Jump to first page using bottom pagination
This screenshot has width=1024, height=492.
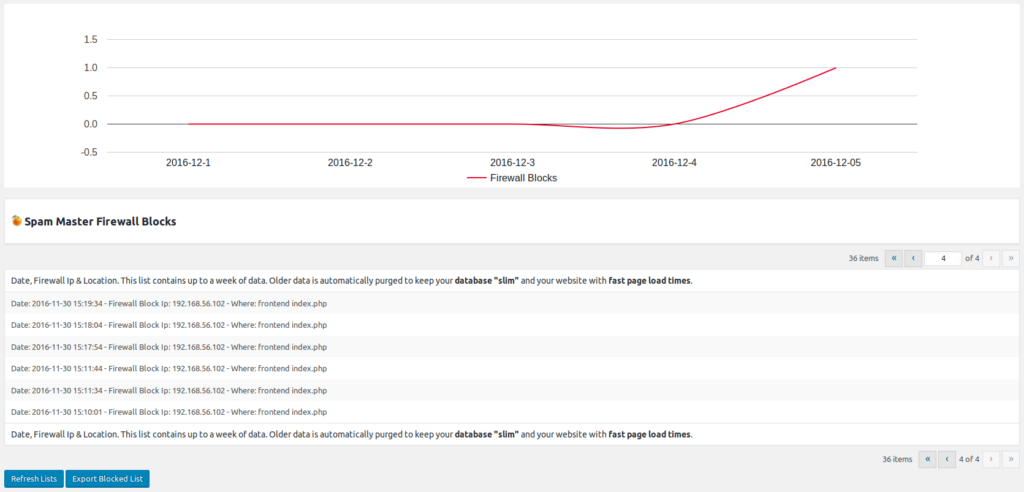click(x=927, y=459)
